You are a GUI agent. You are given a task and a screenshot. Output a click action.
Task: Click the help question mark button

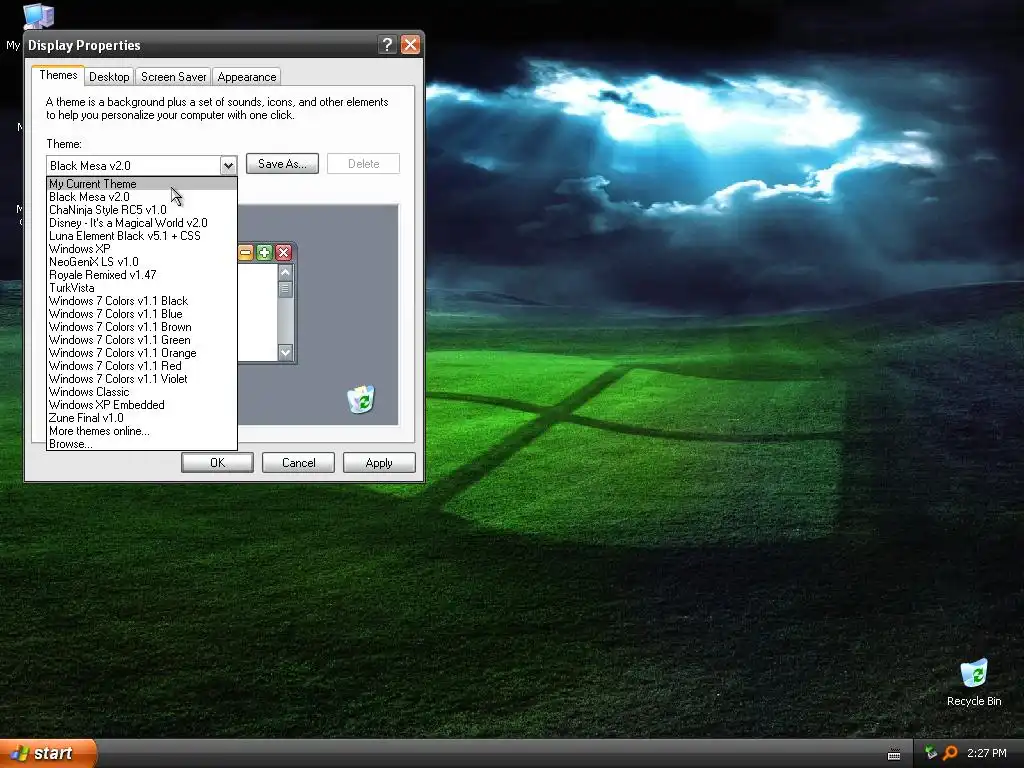387,44
